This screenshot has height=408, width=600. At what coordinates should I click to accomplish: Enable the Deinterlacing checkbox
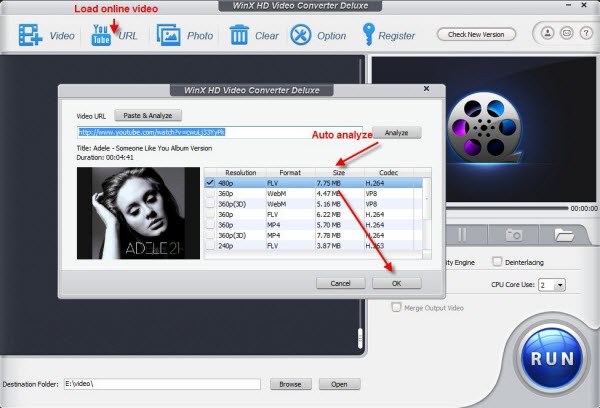tap(497, 262)
